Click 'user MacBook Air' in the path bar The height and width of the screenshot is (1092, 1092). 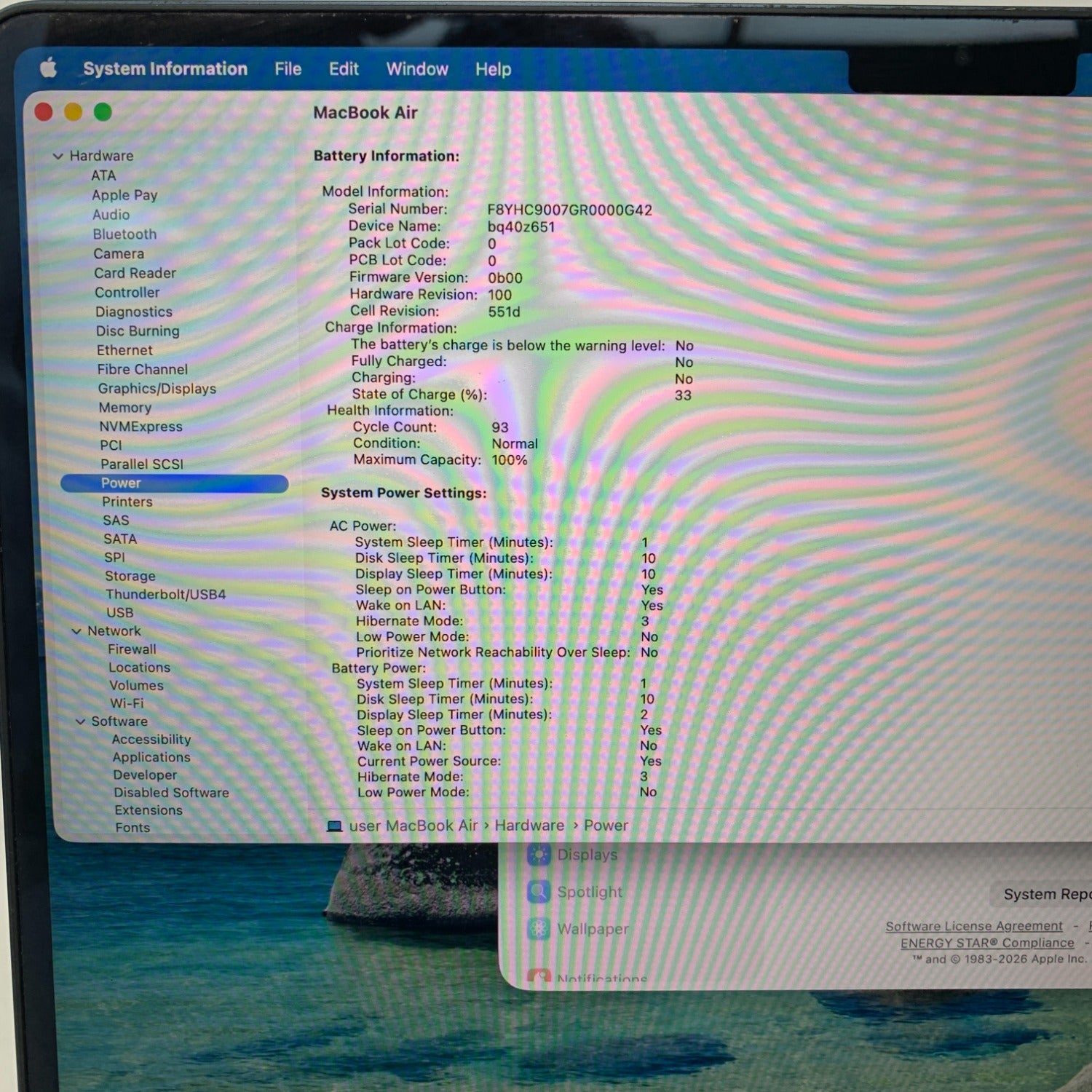(x=414, y=826)
